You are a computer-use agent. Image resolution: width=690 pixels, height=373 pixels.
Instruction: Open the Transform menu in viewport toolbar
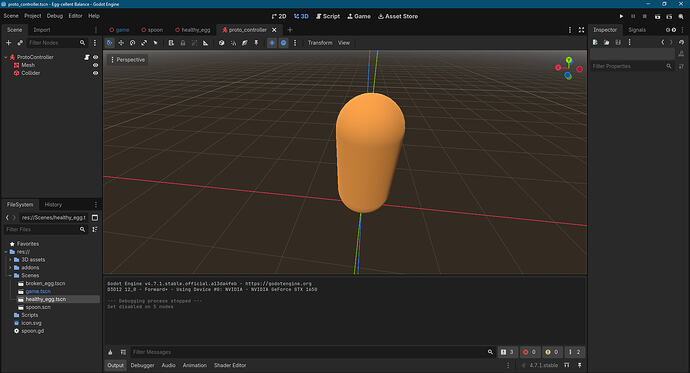pyautogui.click(x=320, y=43)
